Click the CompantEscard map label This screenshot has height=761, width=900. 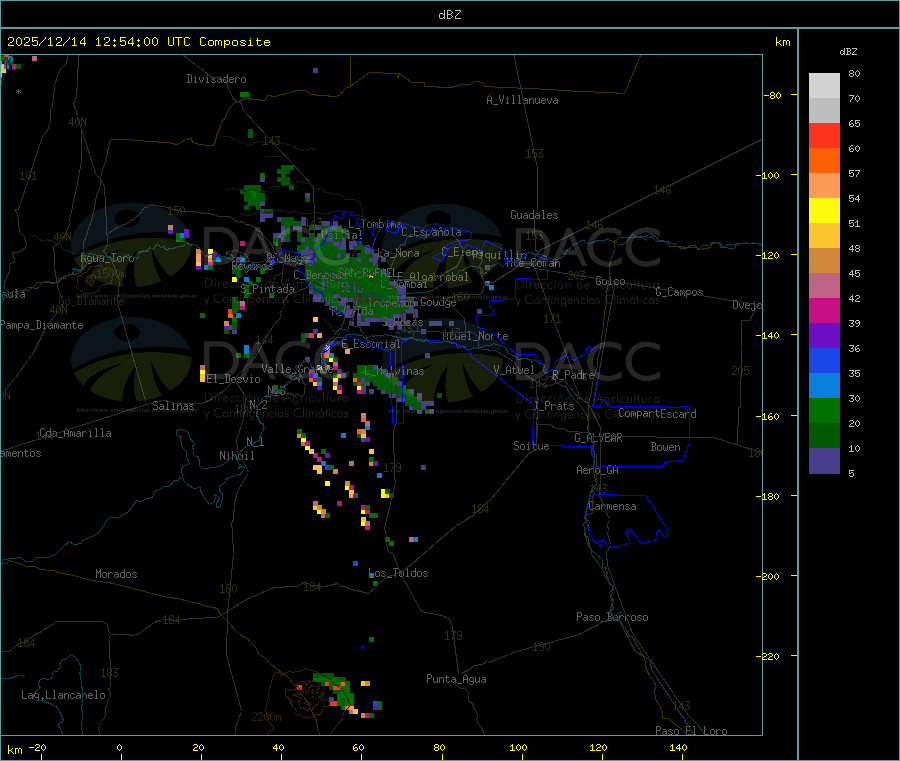click(657, 414)
